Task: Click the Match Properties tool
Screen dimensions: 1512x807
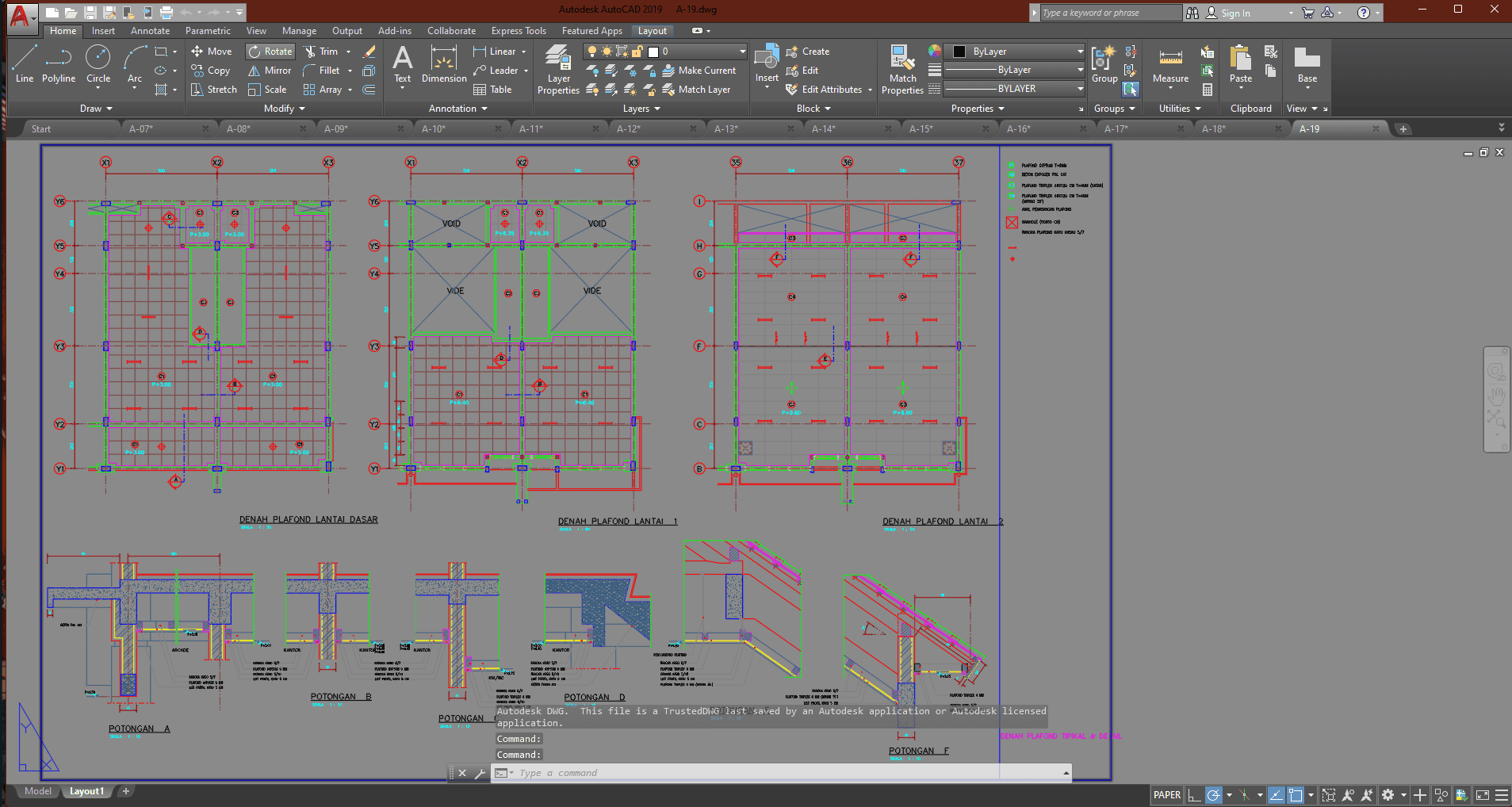Action: [902, 70]
